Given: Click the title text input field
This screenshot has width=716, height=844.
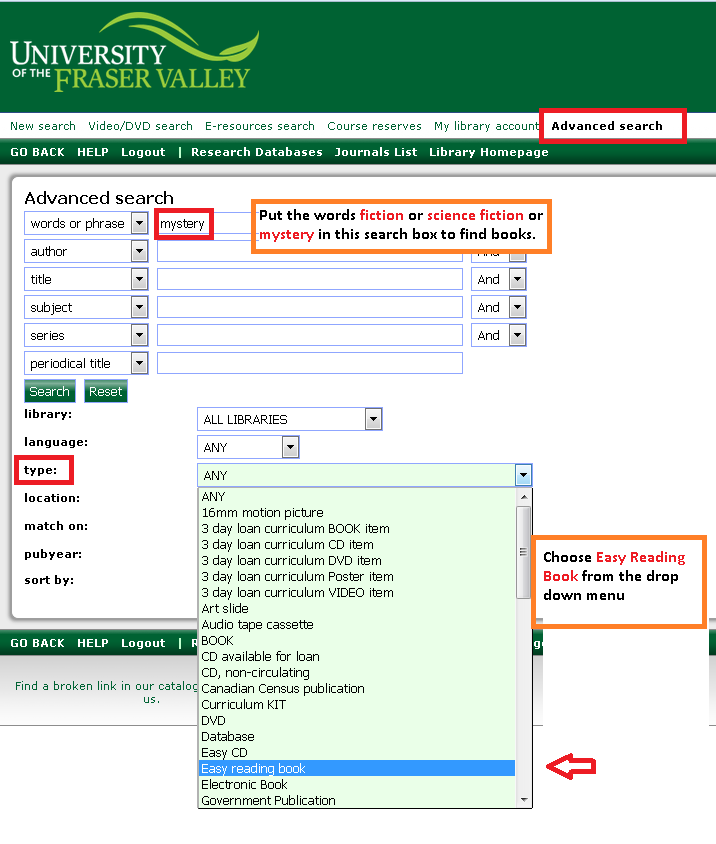Looking at the screenshot, I should coord(310,279).
